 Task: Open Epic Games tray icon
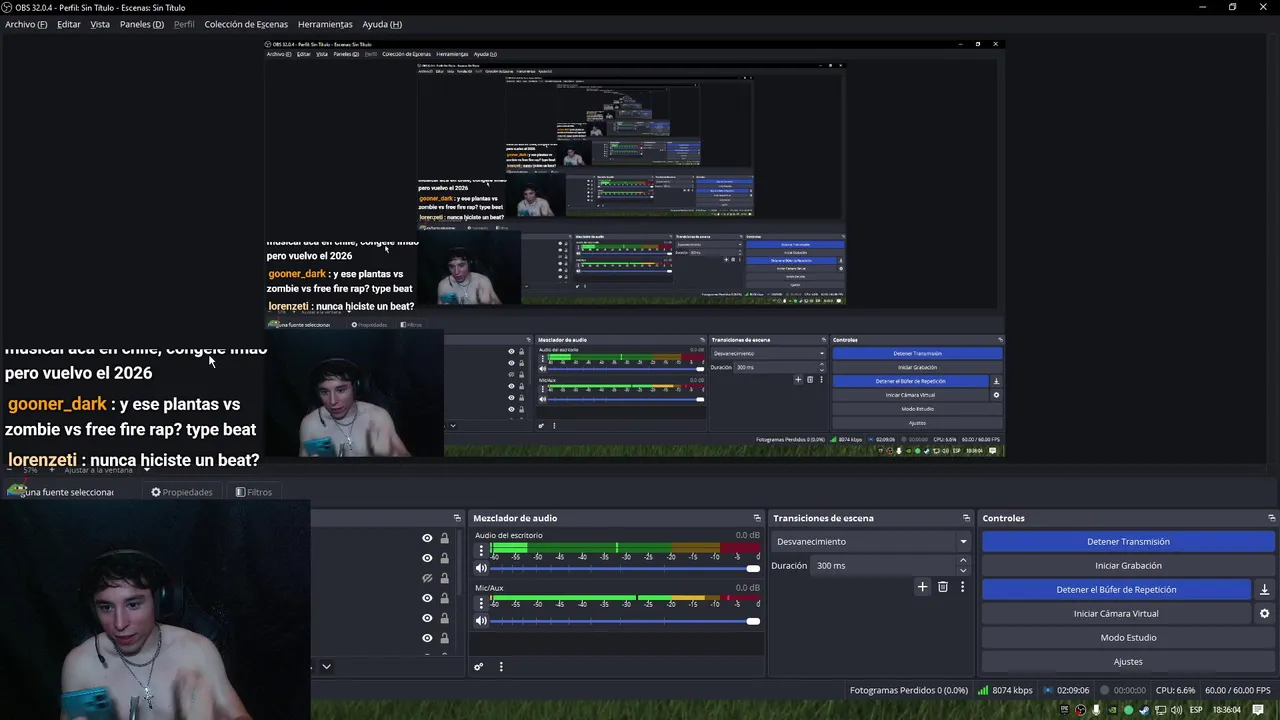coord(1064,710)
